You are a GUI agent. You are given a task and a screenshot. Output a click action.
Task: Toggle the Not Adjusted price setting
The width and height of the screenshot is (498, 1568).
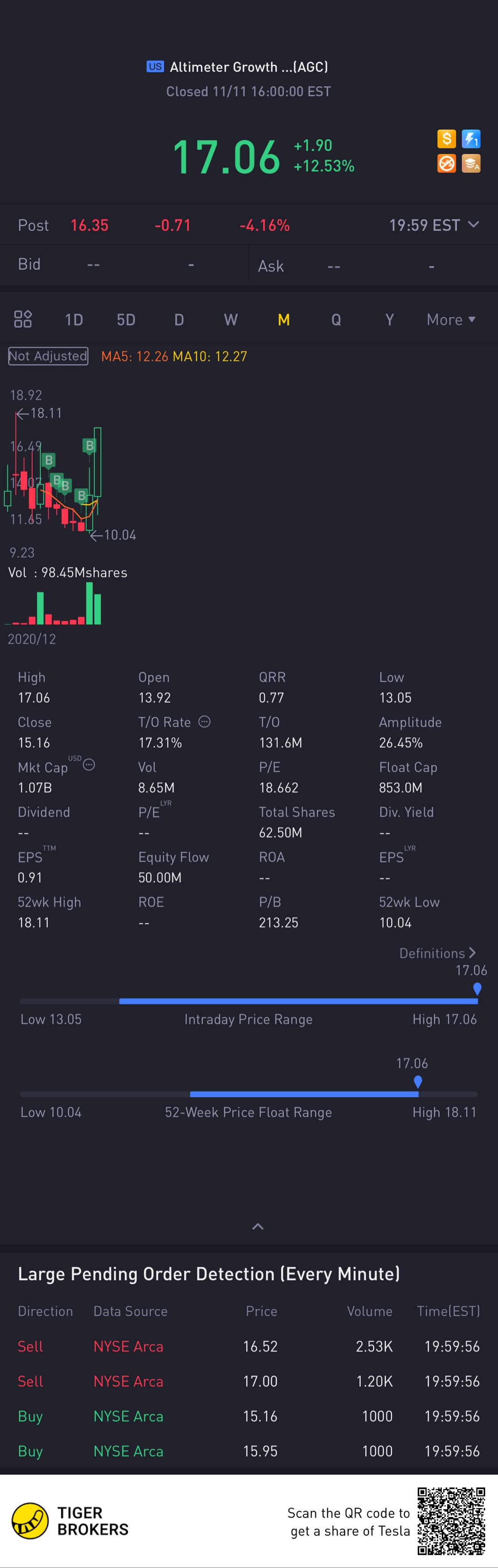(48, 356)
